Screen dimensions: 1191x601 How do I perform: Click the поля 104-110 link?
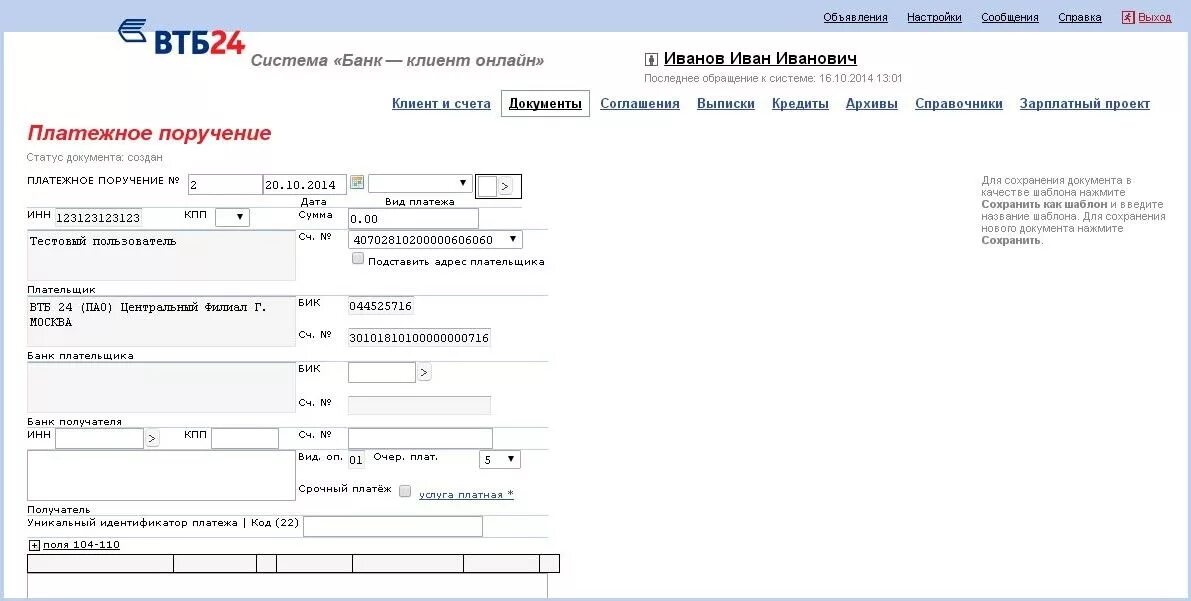81,545
